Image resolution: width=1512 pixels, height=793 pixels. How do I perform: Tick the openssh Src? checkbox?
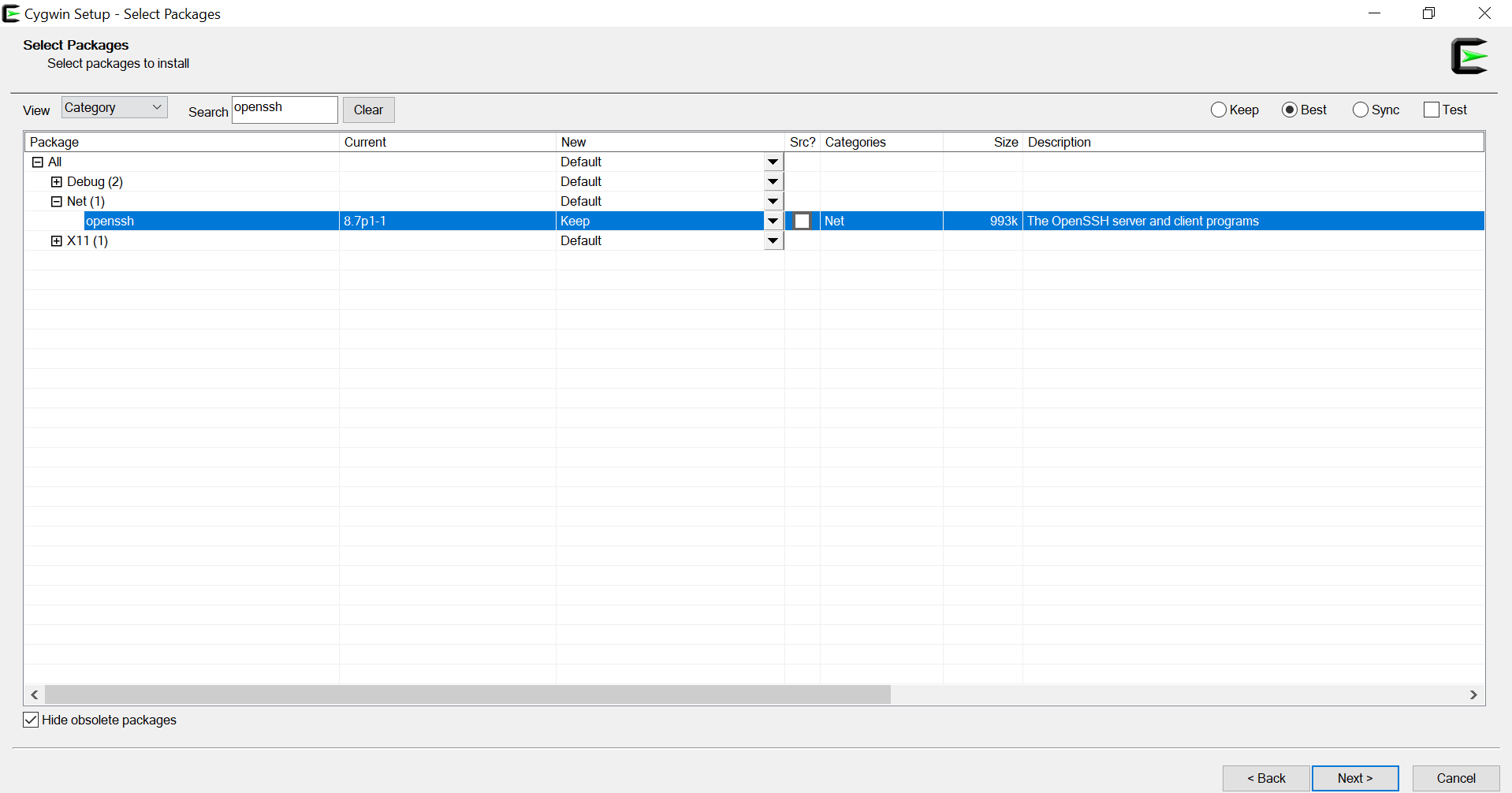point(802,222)
